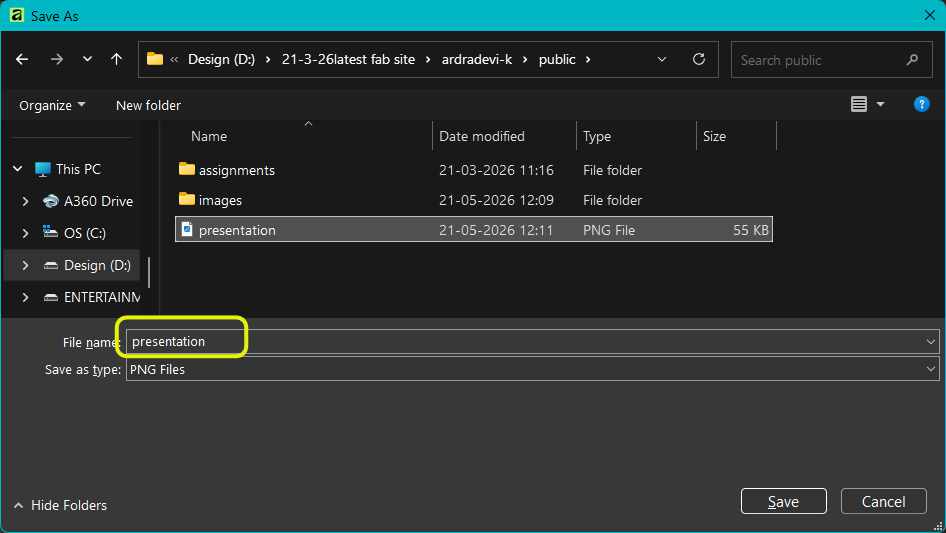This screenshot has height=533, width=946.
Task: Open address bar history dropdown
Action: tap(662, 59)
